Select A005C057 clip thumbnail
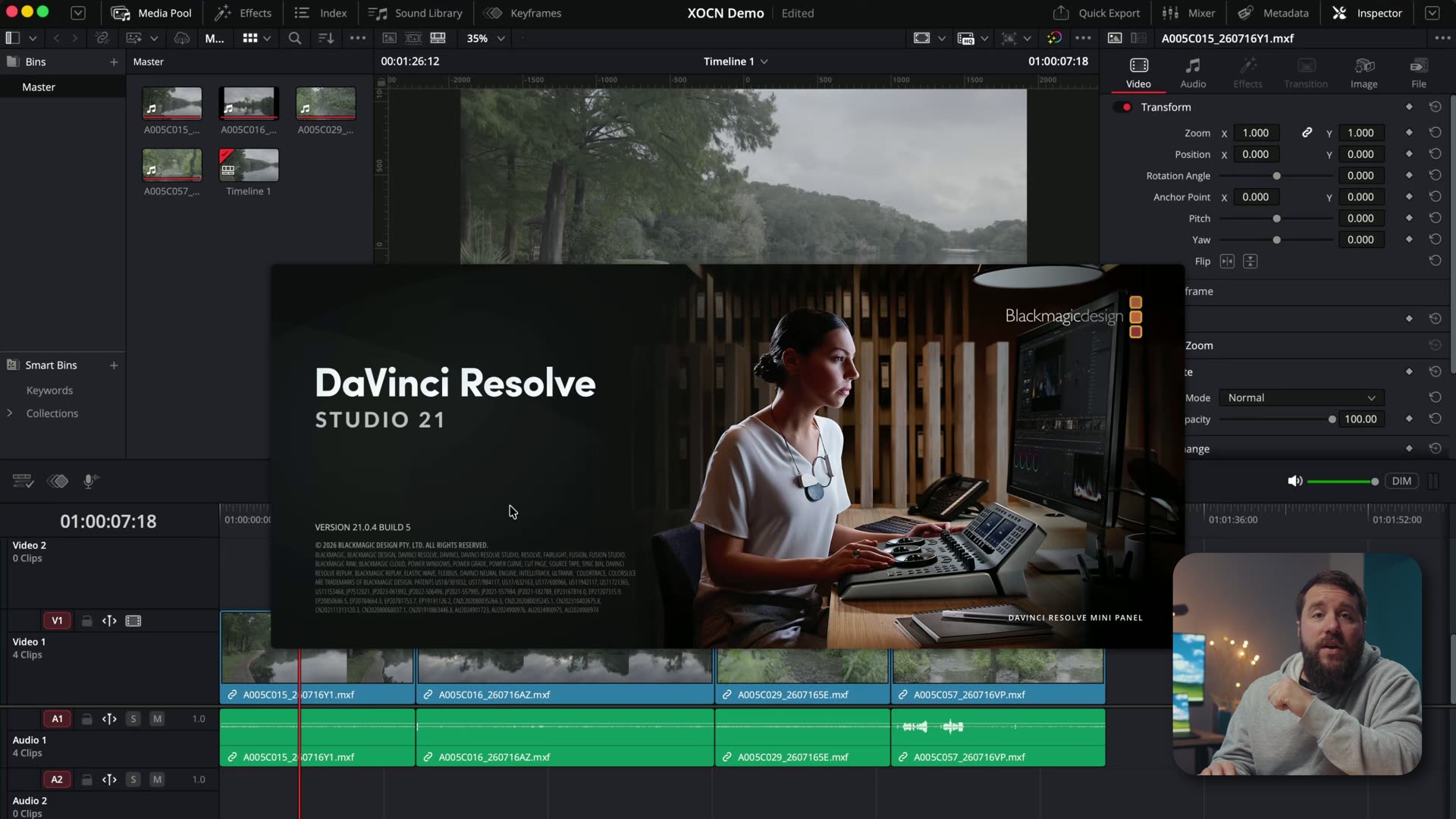 point(172,165)
